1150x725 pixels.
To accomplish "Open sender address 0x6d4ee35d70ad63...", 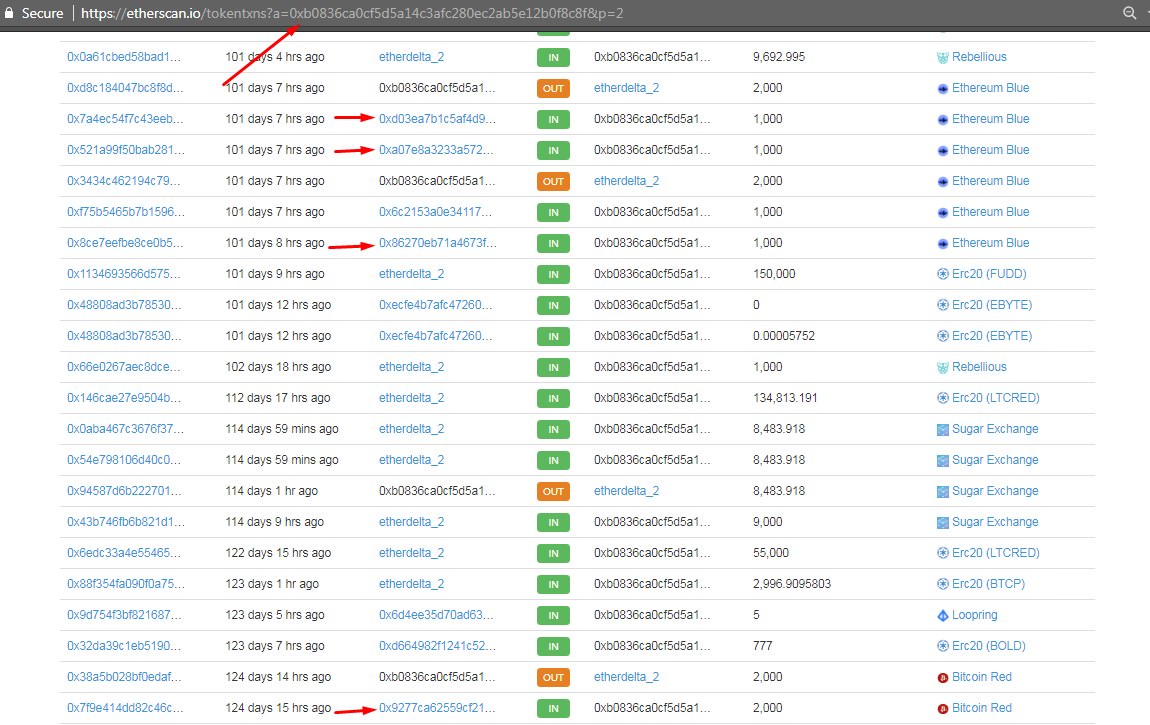I will coord(436,615).
